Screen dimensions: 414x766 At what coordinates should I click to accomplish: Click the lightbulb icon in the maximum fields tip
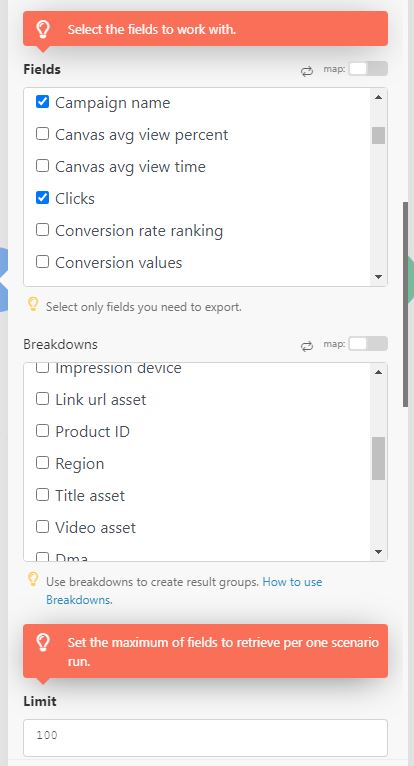(x=43, y=643)
